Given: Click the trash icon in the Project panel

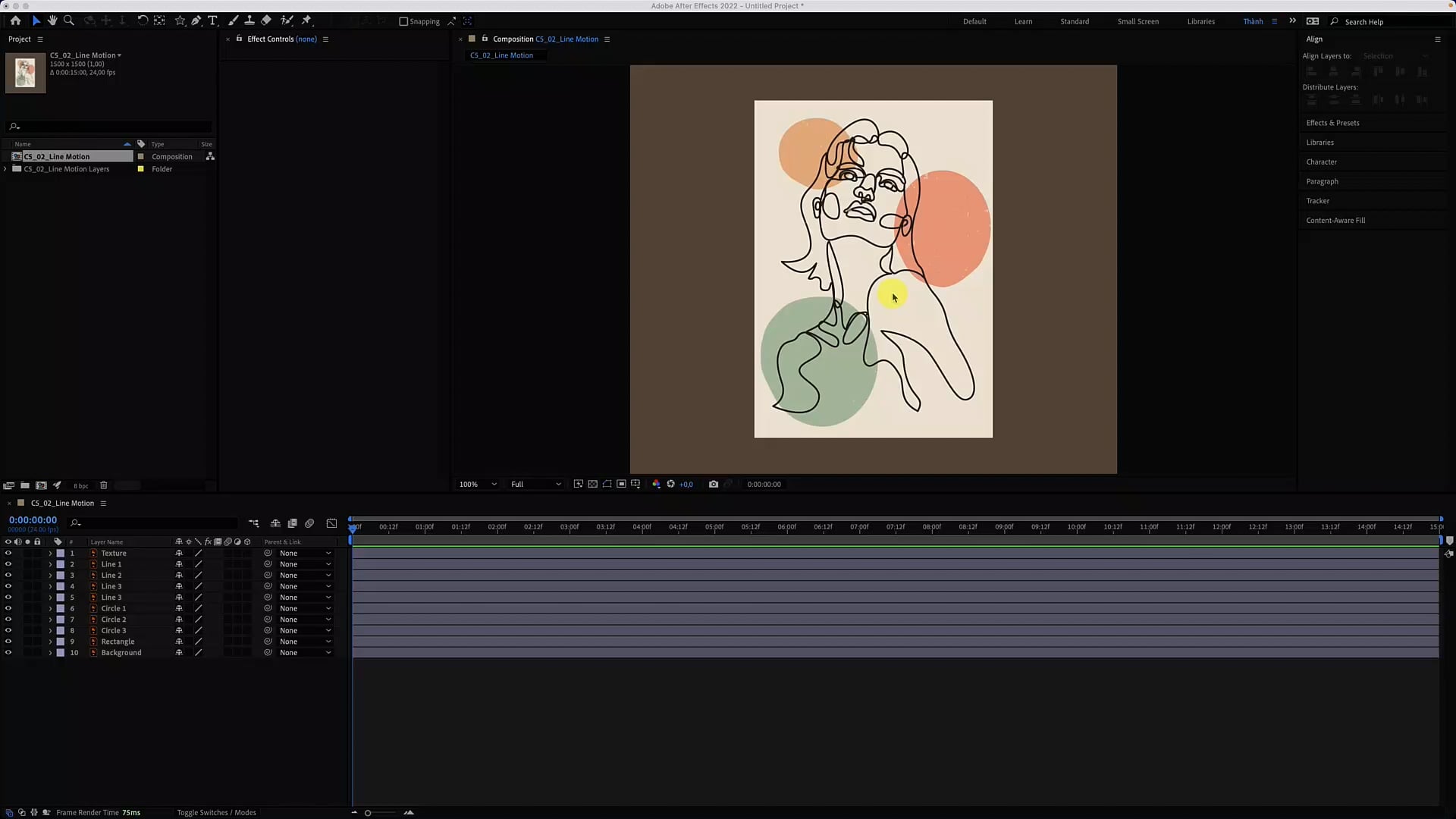Looking at the screenshot, I should click(x=104, y=485).
